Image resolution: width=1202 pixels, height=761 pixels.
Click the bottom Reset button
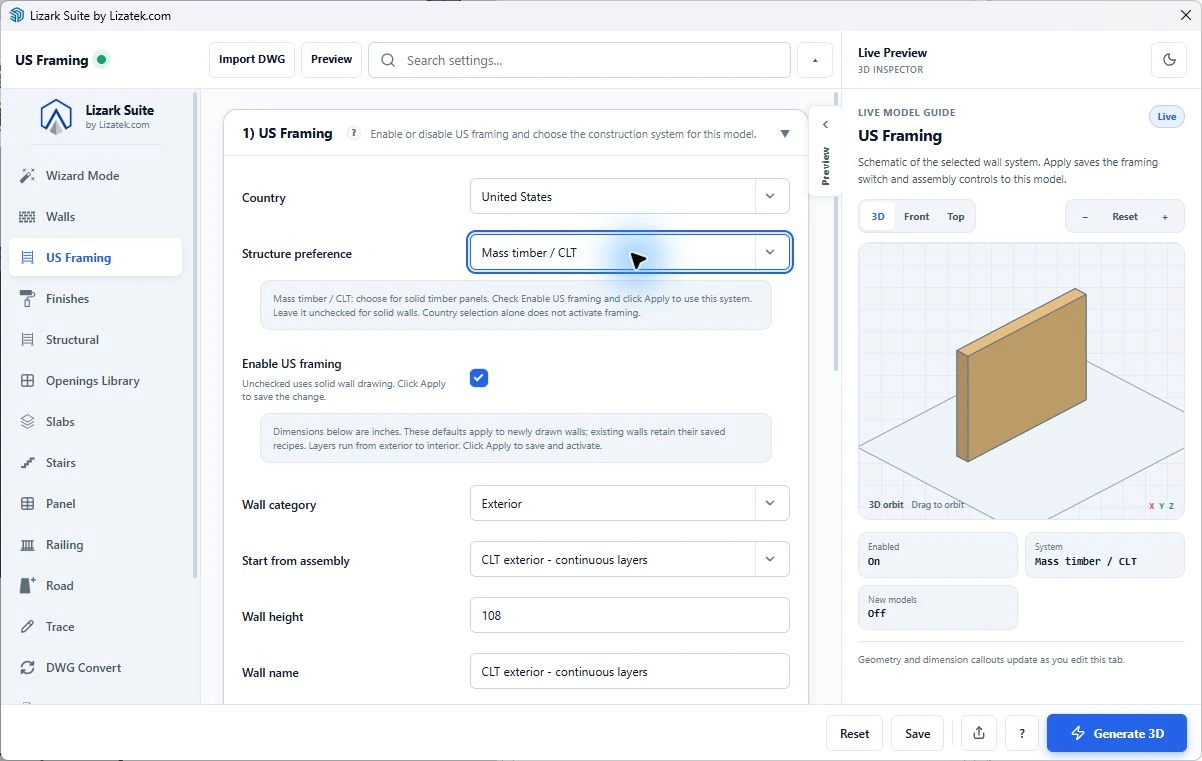pos(854,733)
